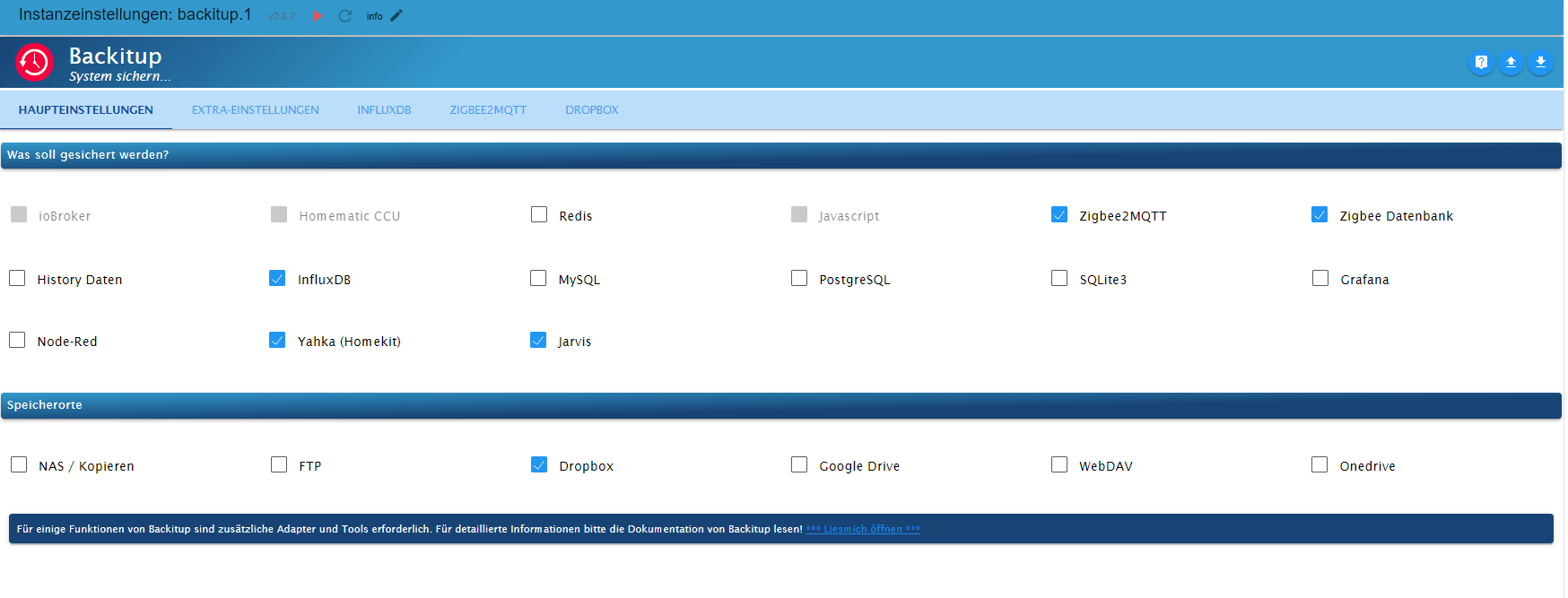Enable the Redis backup checkbox
Screen dimensions: 1568x598
[539, 214]
